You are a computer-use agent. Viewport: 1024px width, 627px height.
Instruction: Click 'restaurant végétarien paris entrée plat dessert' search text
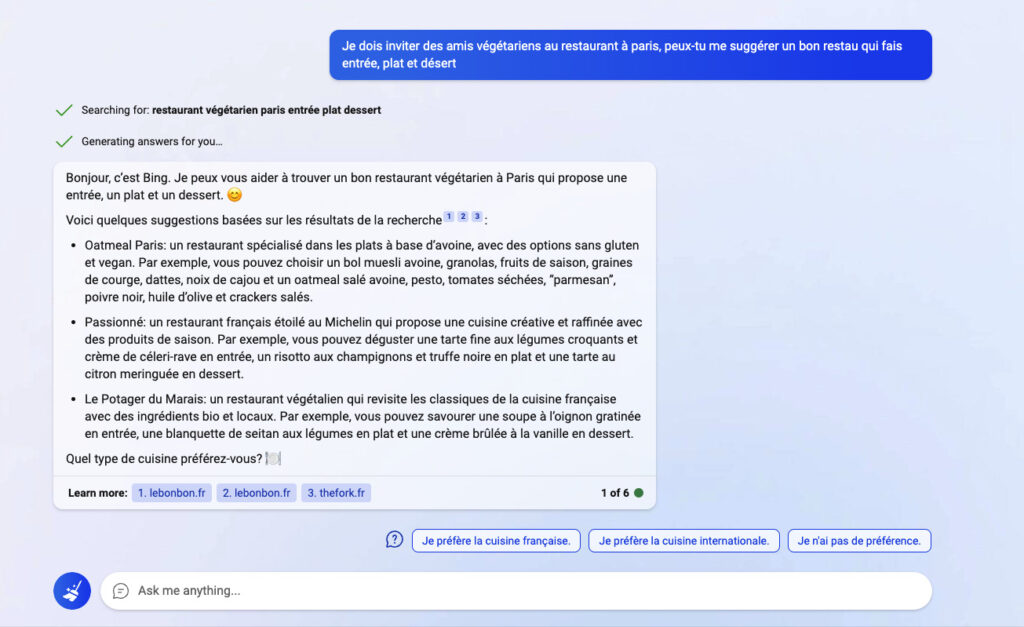point(266,110)
